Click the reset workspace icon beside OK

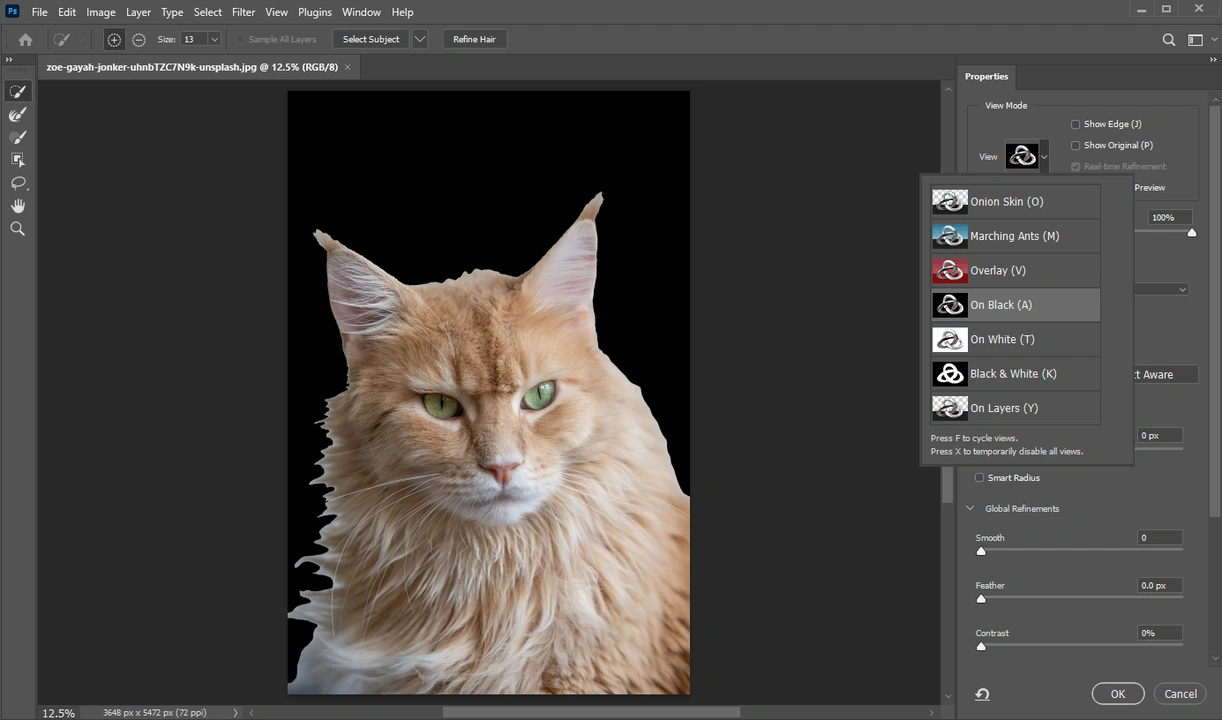982,694
